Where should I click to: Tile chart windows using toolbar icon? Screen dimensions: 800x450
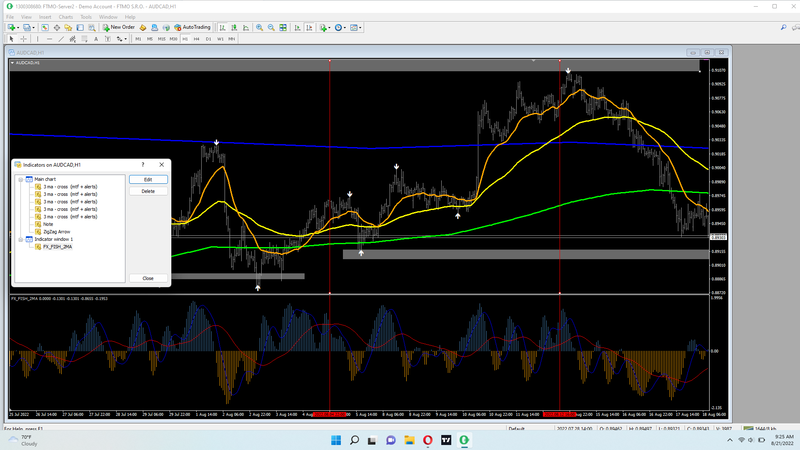[283, 28]
